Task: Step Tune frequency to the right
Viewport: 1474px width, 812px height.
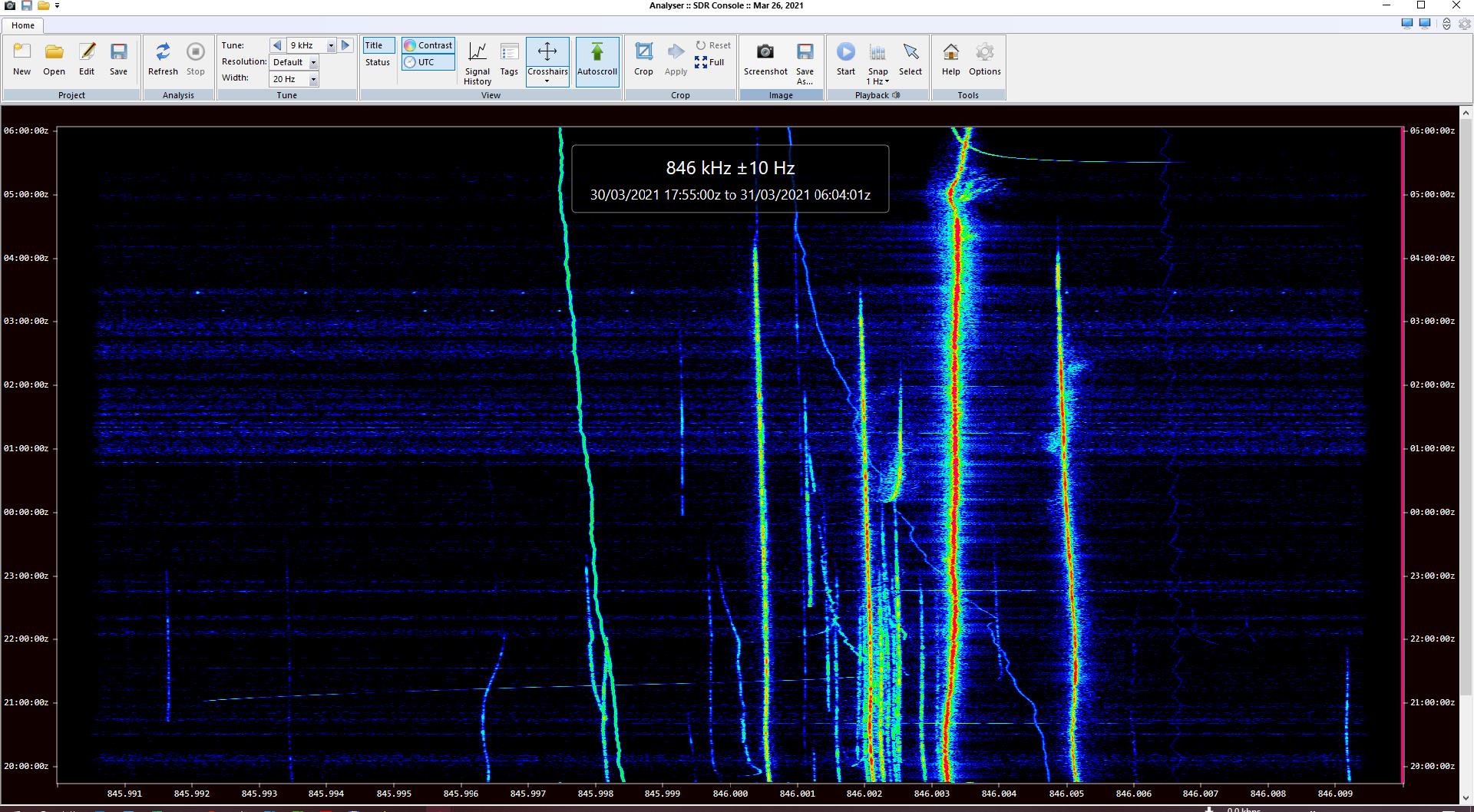Action: (346, 45)
